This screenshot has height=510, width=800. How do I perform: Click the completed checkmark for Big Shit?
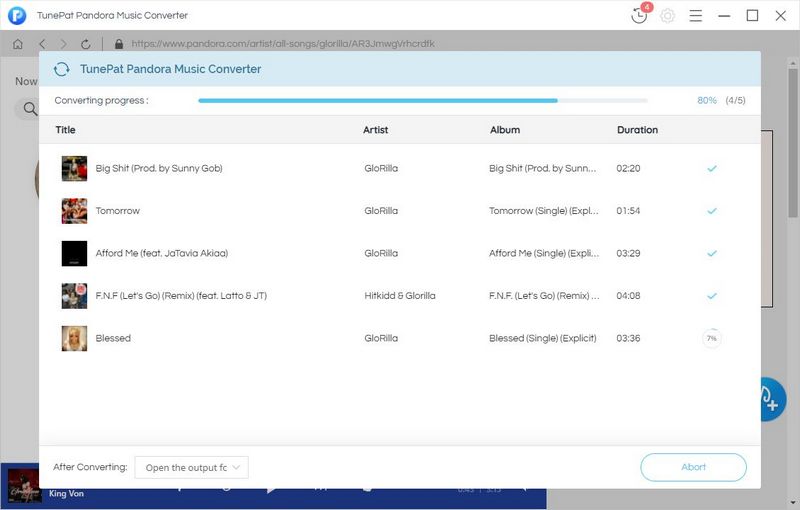coord(712,168)
